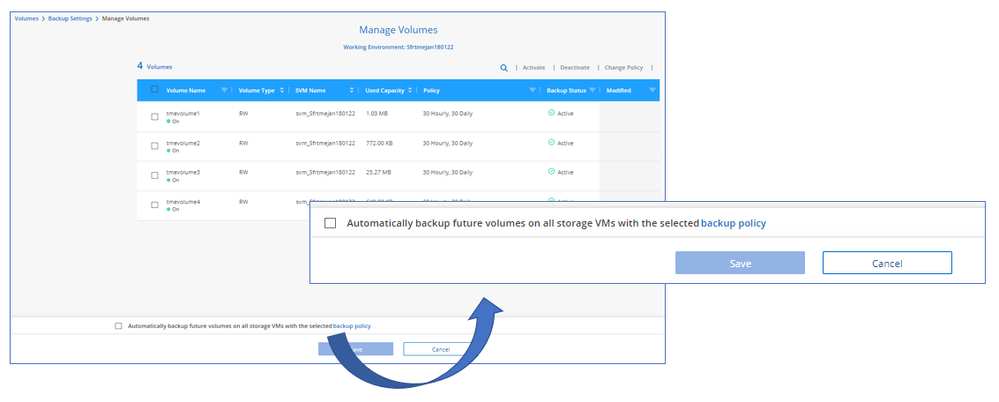Viewport: 999px width, 402px height.
Task: Click Cancel button in zoomed callout
Action: click(x=886, y=263)
